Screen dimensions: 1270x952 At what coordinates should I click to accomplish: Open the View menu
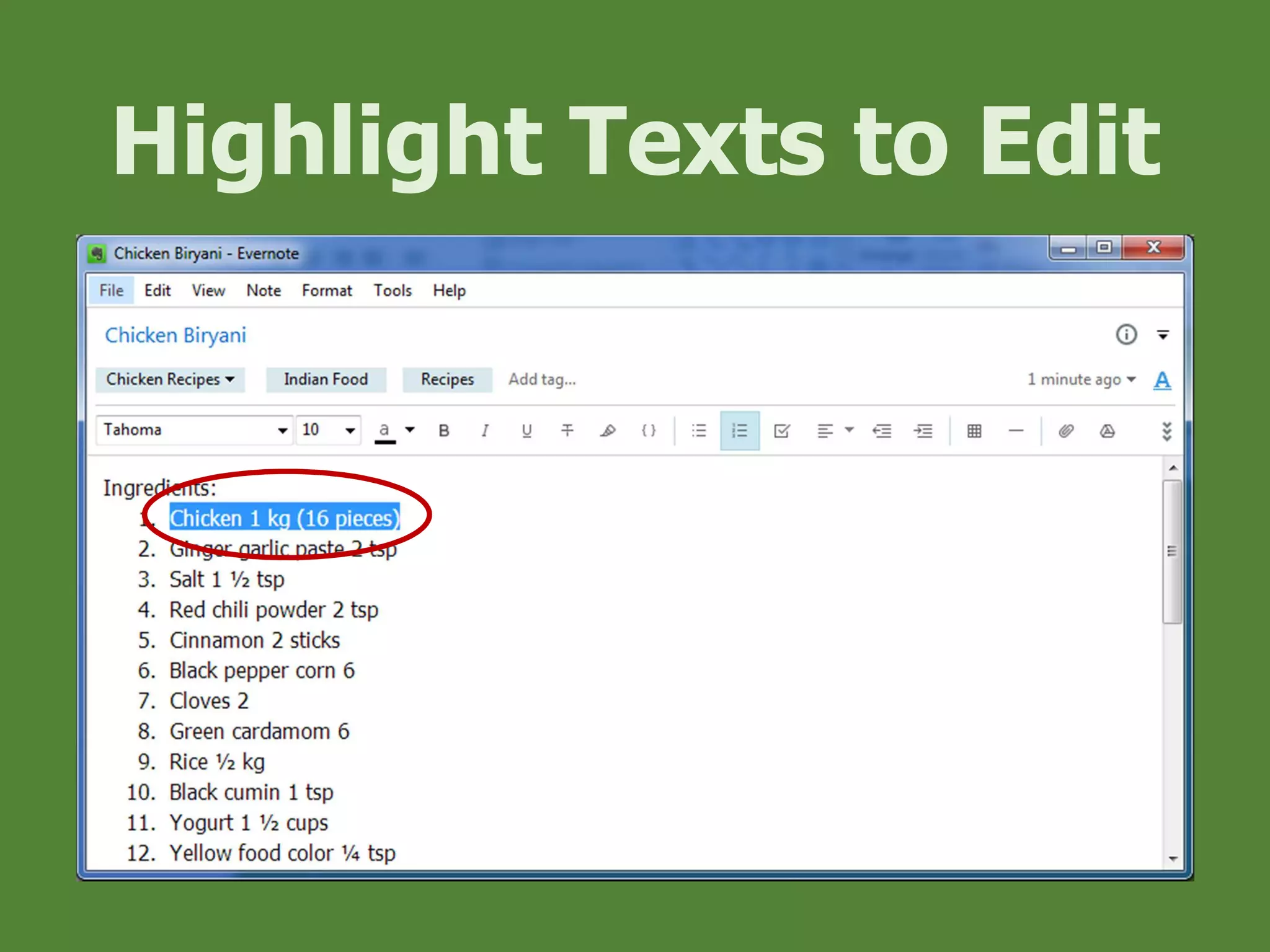(208, 291)
